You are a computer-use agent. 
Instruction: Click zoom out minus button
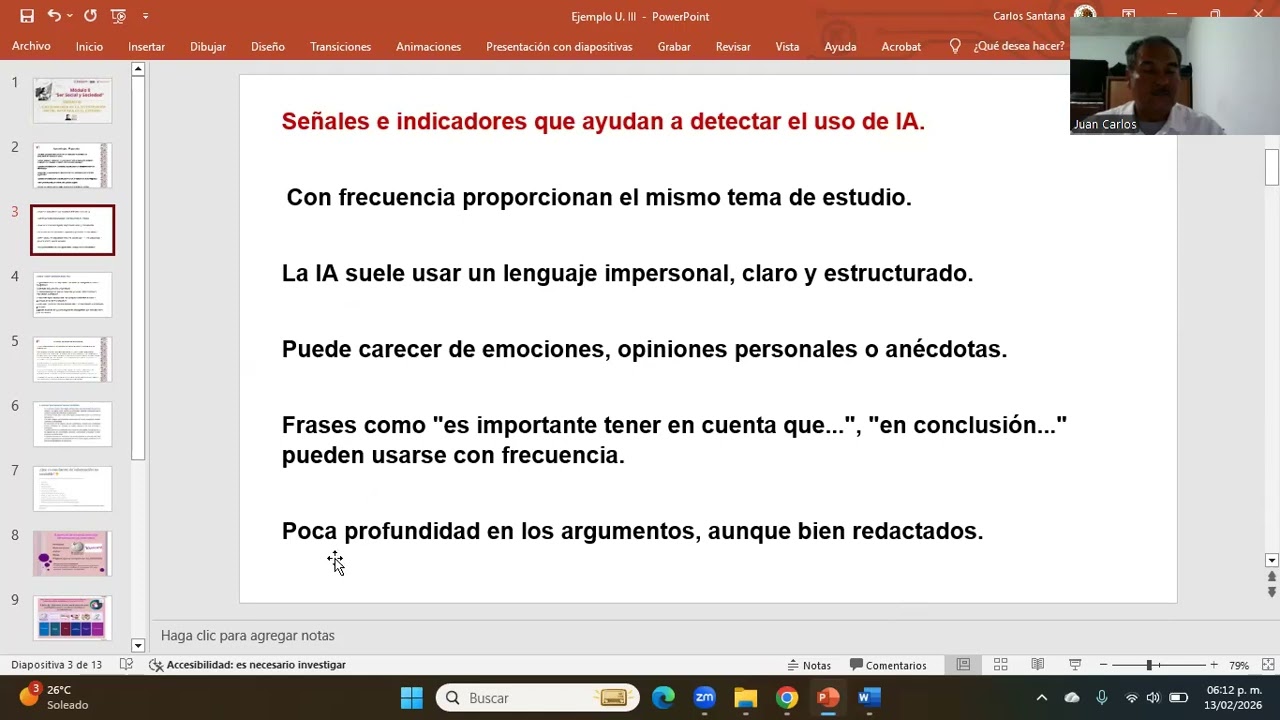point(1103,665)
